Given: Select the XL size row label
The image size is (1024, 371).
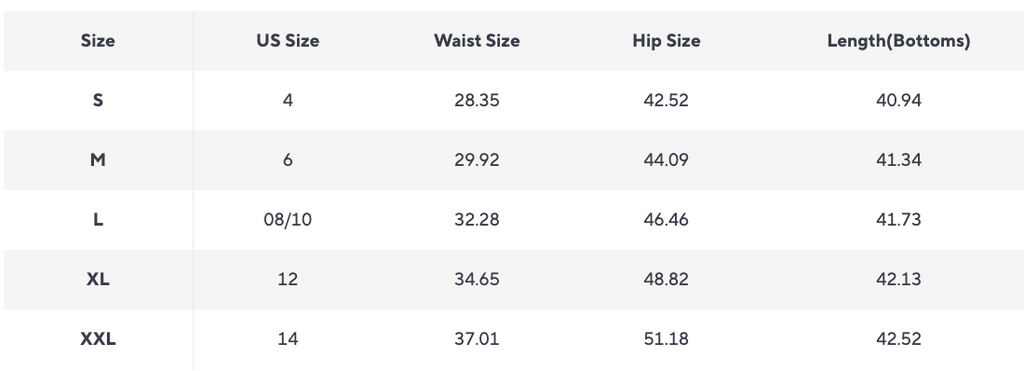Looking at the screenshot, I should pyautogui.click(x=98, y=280).
